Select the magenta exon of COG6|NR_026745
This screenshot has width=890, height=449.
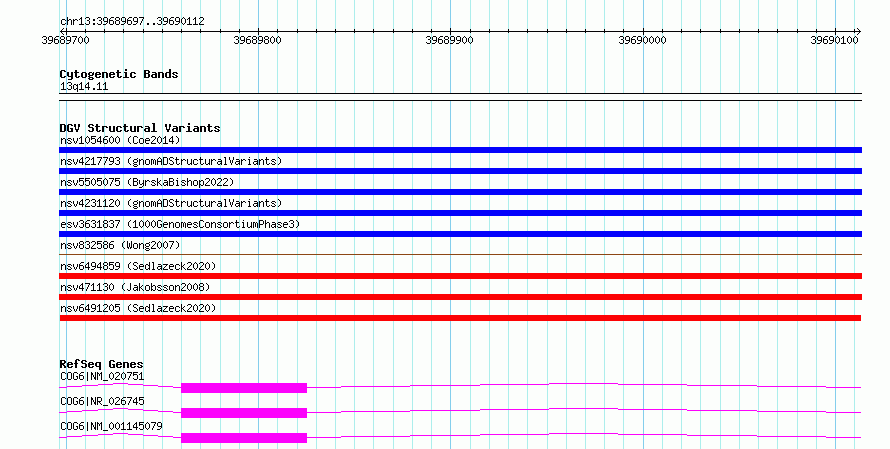(x=244, y=413)
